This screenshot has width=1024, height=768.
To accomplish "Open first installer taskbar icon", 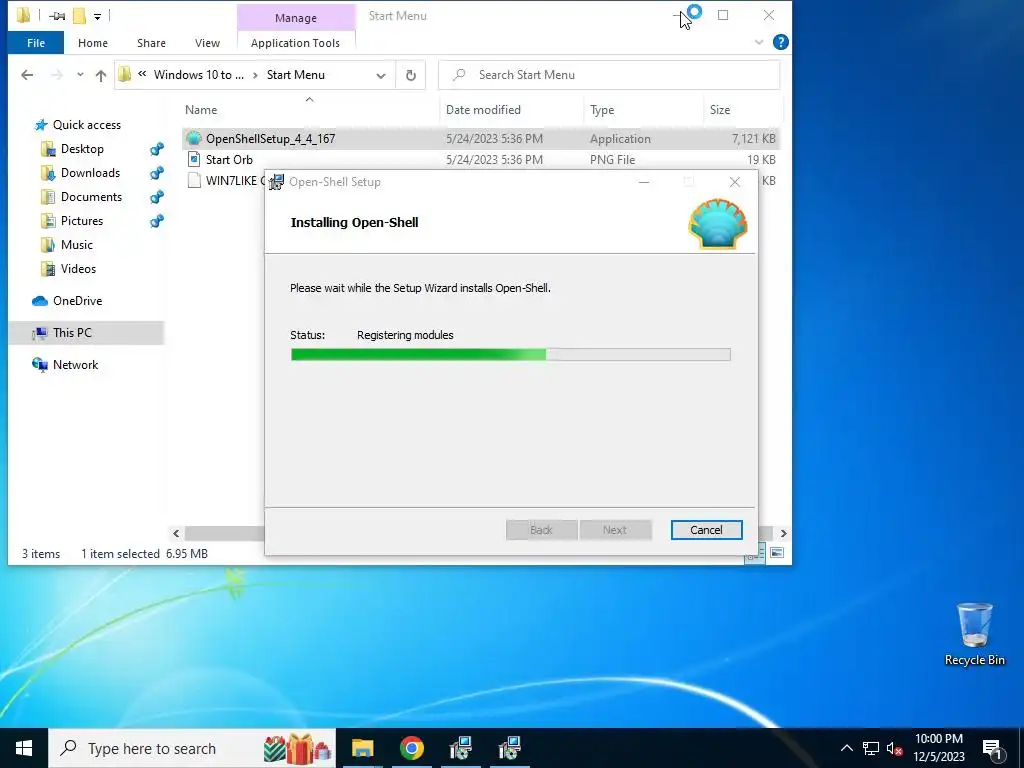I will point(460,748).
